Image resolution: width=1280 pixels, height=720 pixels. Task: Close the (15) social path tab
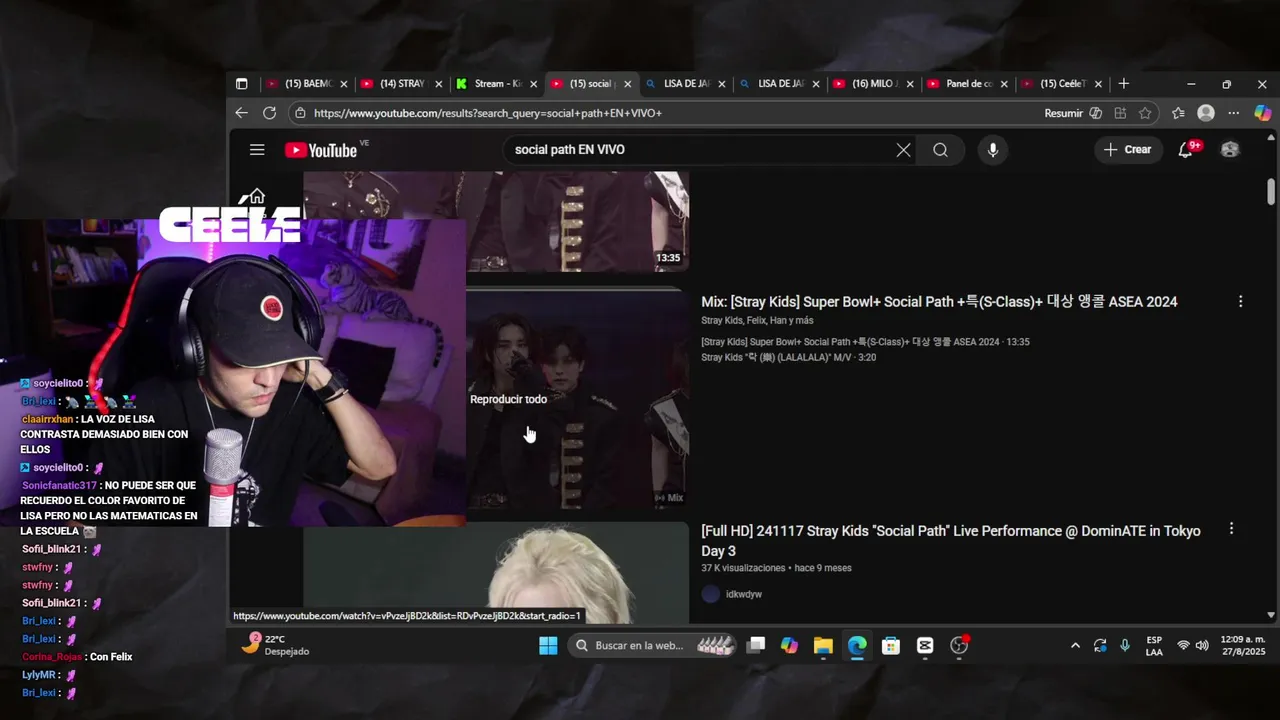pyautogui.click(x=628, y=84)
